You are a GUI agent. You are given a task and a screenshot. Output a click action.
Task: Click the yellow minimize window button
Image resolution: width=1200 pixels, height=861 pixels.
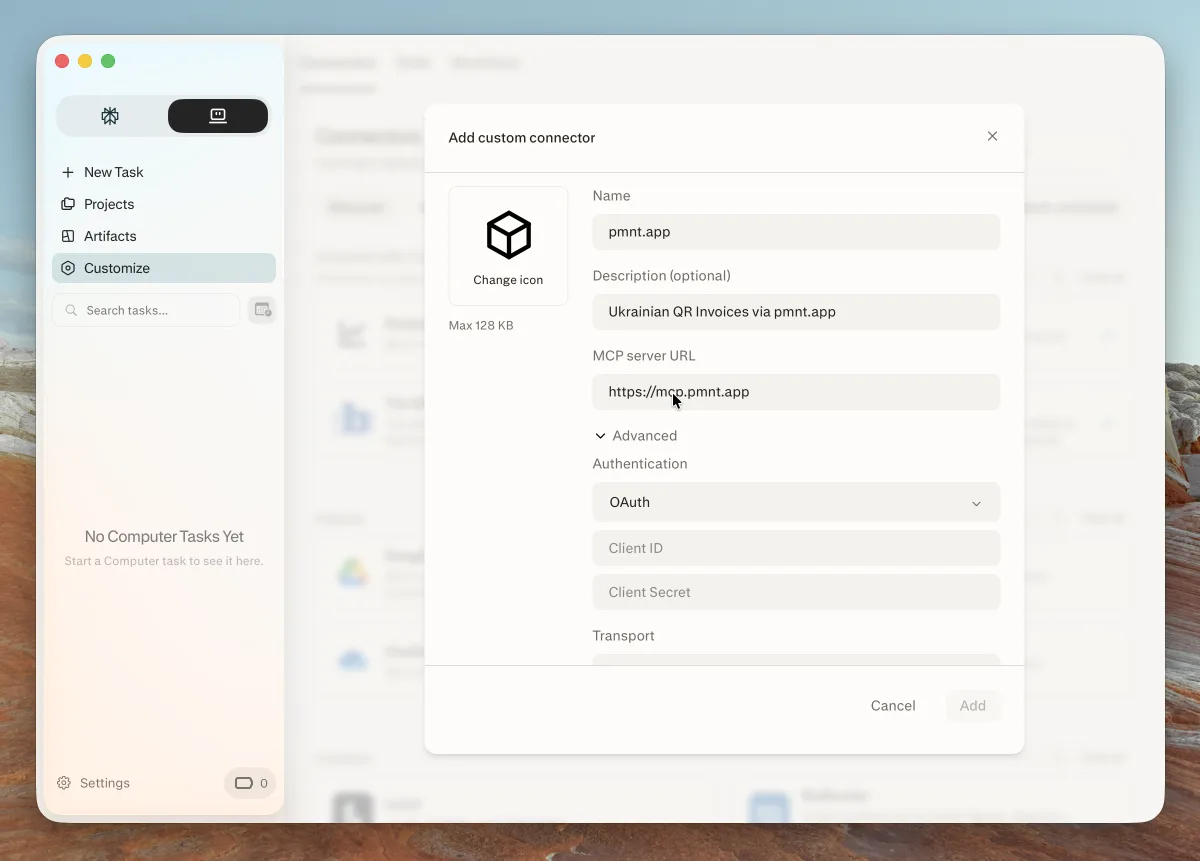coord(85,61)
